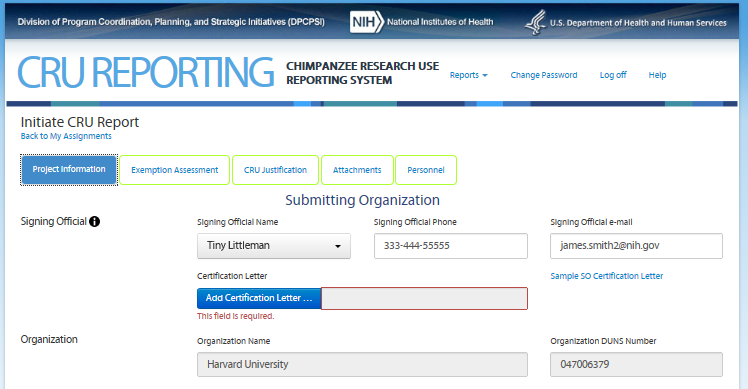This screenshot has width=748, height=389.
Task: Click the HHS eagle logo
Action: [x=535, y=22]
